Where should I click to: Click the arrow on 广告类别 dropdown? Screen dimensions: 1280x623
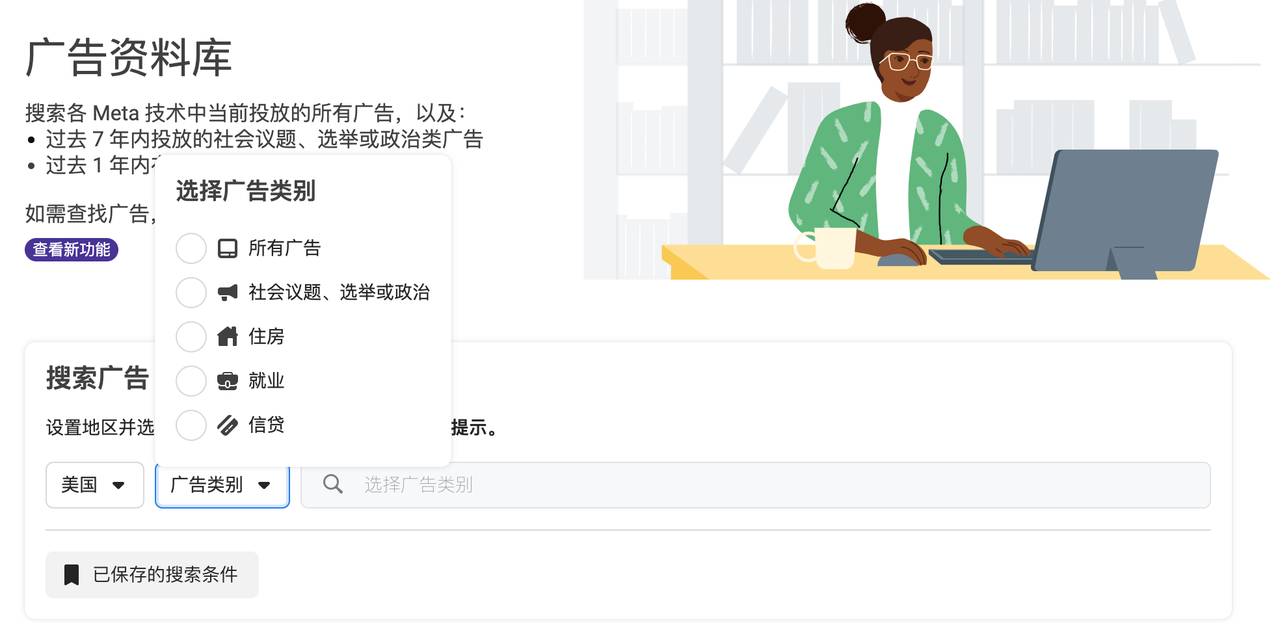(264, 485)
